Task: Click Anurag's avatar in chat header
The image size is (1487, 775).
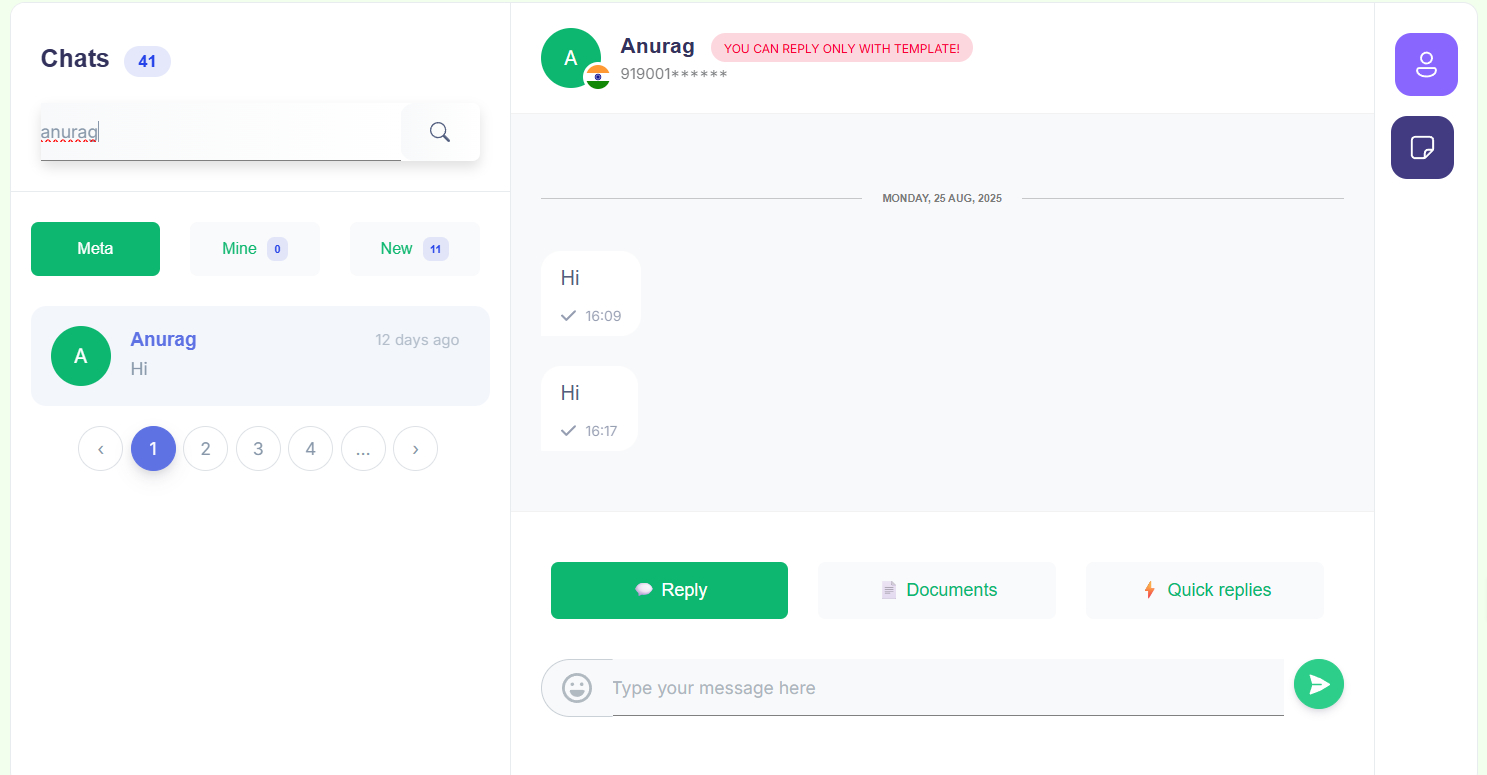Action: point(570,57)
